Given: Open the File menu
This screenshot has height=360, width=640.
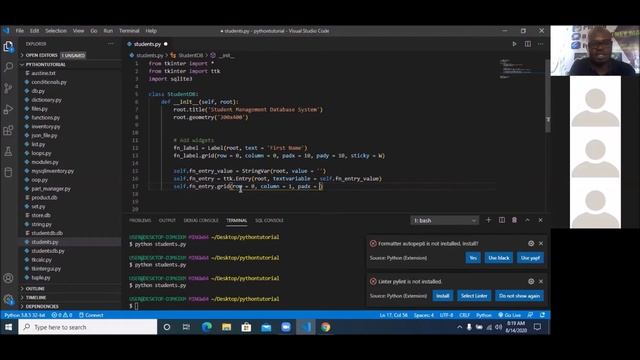Looking at the screenshot, I should coord(20,31).
